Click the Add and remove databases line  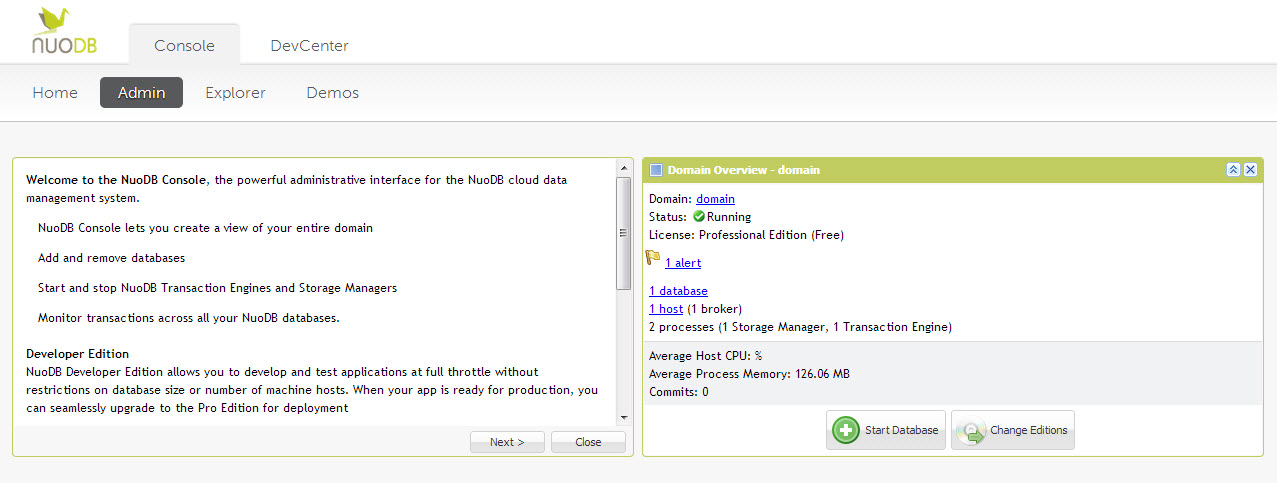point(111,258)
